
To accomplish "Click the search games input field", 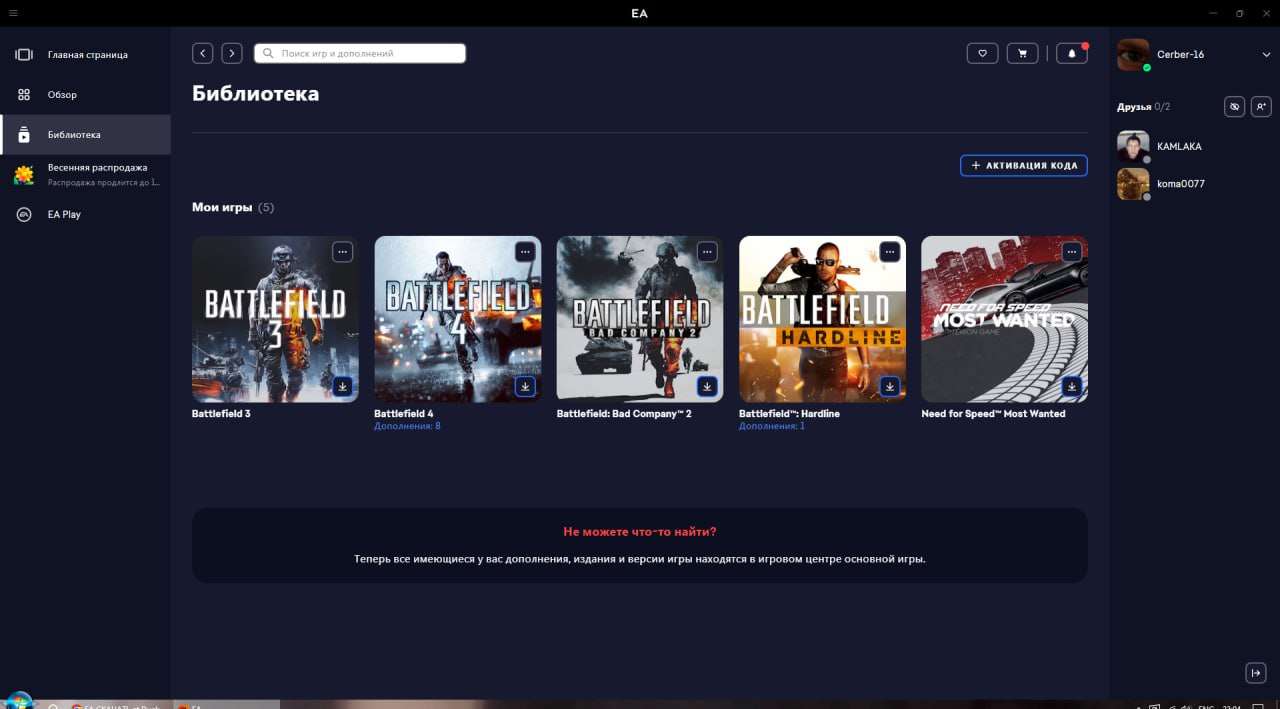I will (360, 52).
